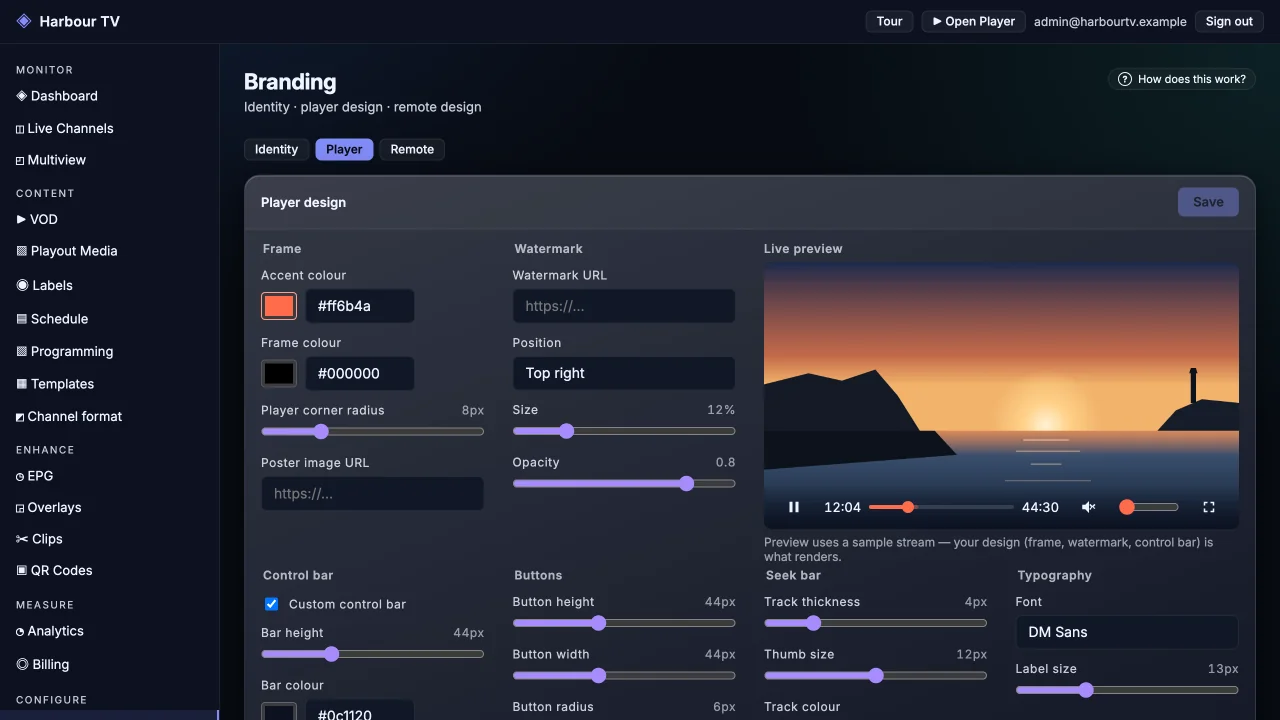
Task: Click the Harbour TV diamond logo icon
Action: [24, 21]
